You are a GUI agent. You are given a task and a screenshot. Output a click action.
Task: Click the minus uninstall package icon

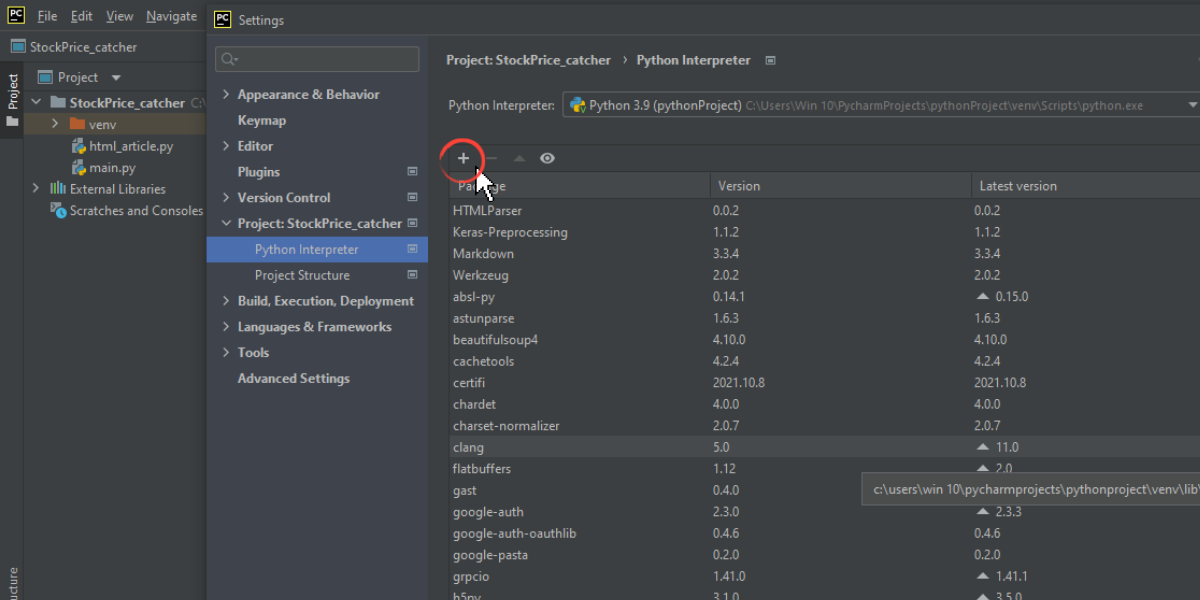[491, 158]
